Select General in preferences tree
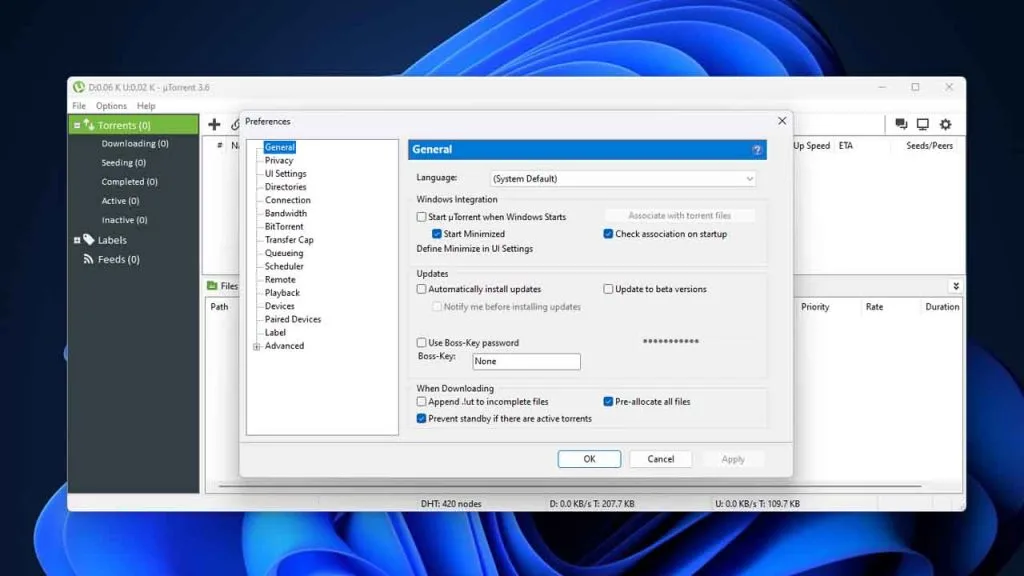 (280, 147)
